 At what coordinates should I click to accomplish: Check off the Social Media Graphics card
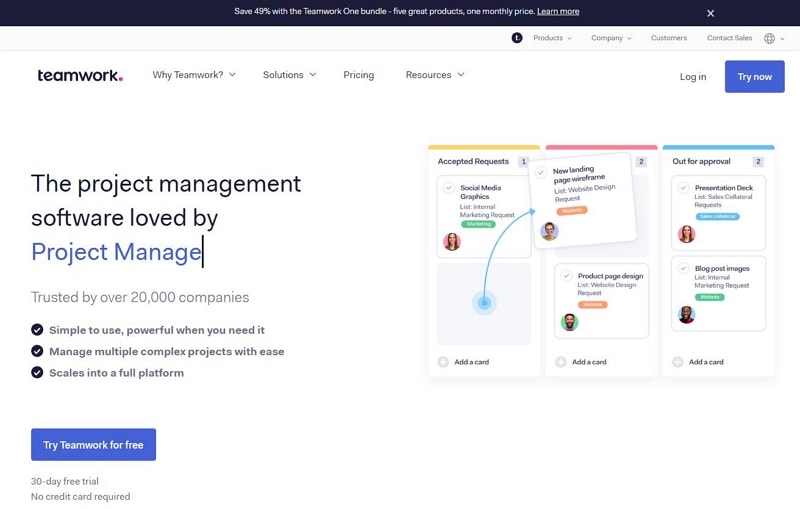[448, 188]
